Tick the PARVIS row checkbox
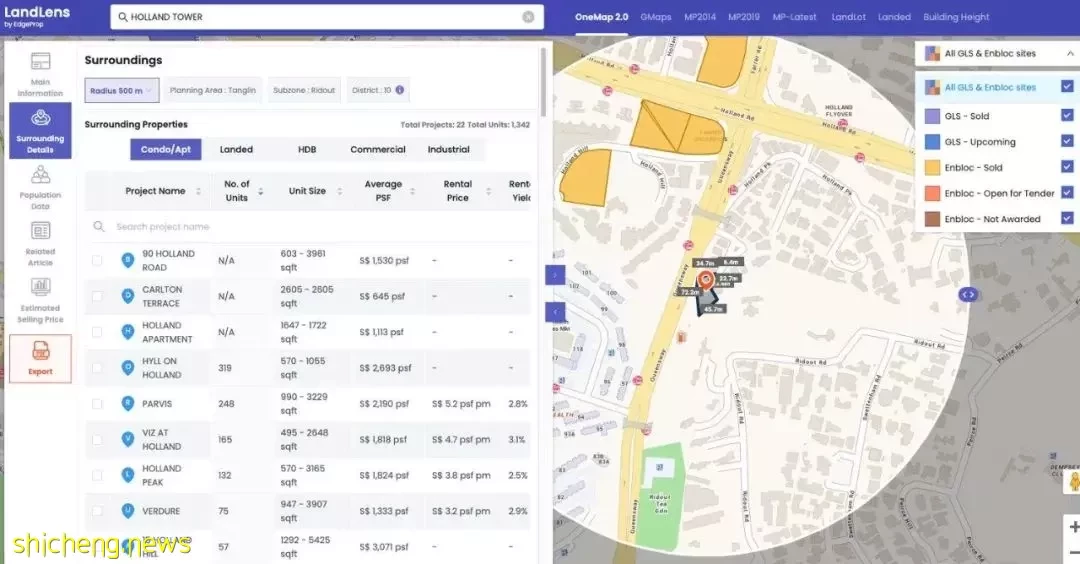 (x=97, y=404)
